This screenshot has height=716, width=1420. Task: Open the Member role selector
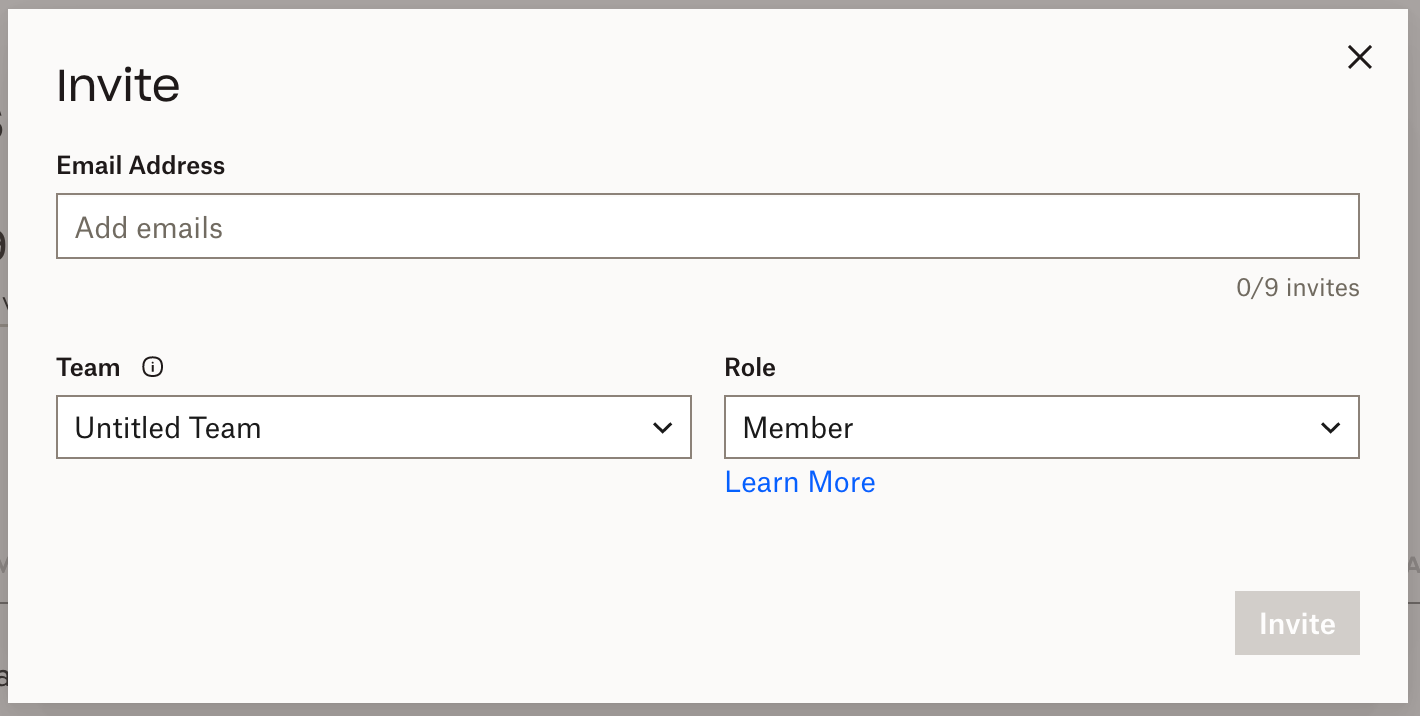[1041, 427]
